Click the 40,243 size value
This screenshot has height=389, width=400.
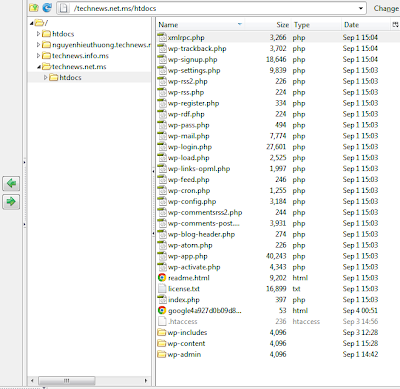(x=276, y=256)
